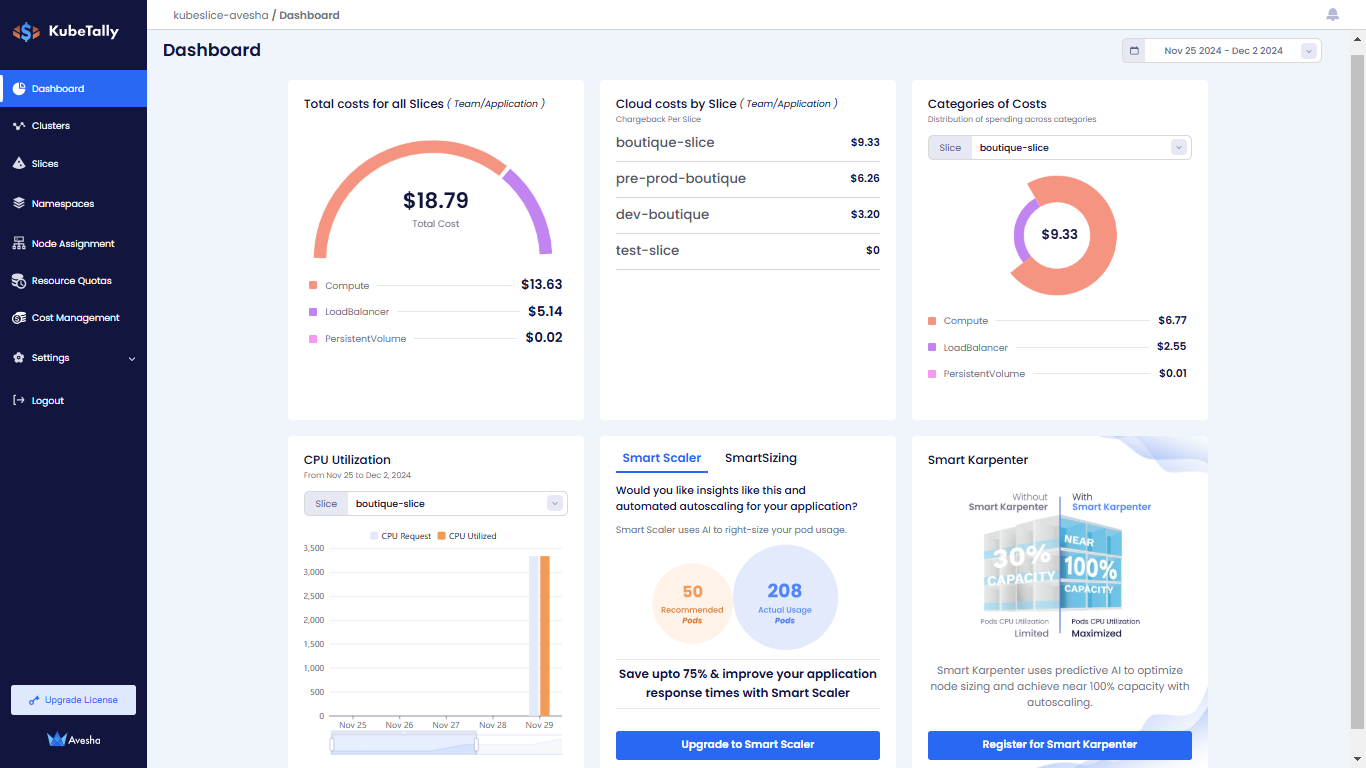Click the Settings gear icon in sidebar

point(19,358)
